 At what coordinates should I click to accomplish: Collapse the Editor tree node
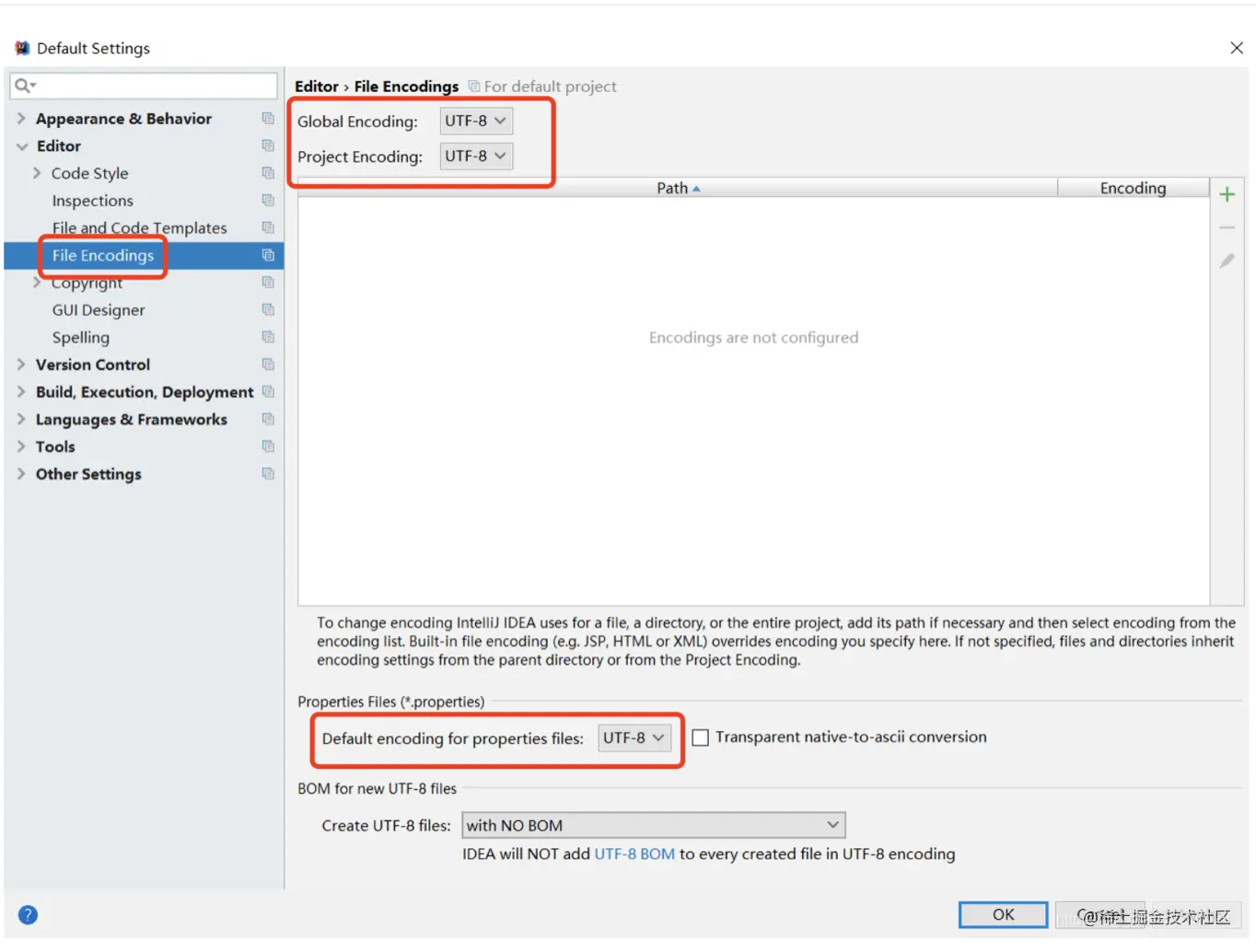pyautogui.click(x=21, y=146)
